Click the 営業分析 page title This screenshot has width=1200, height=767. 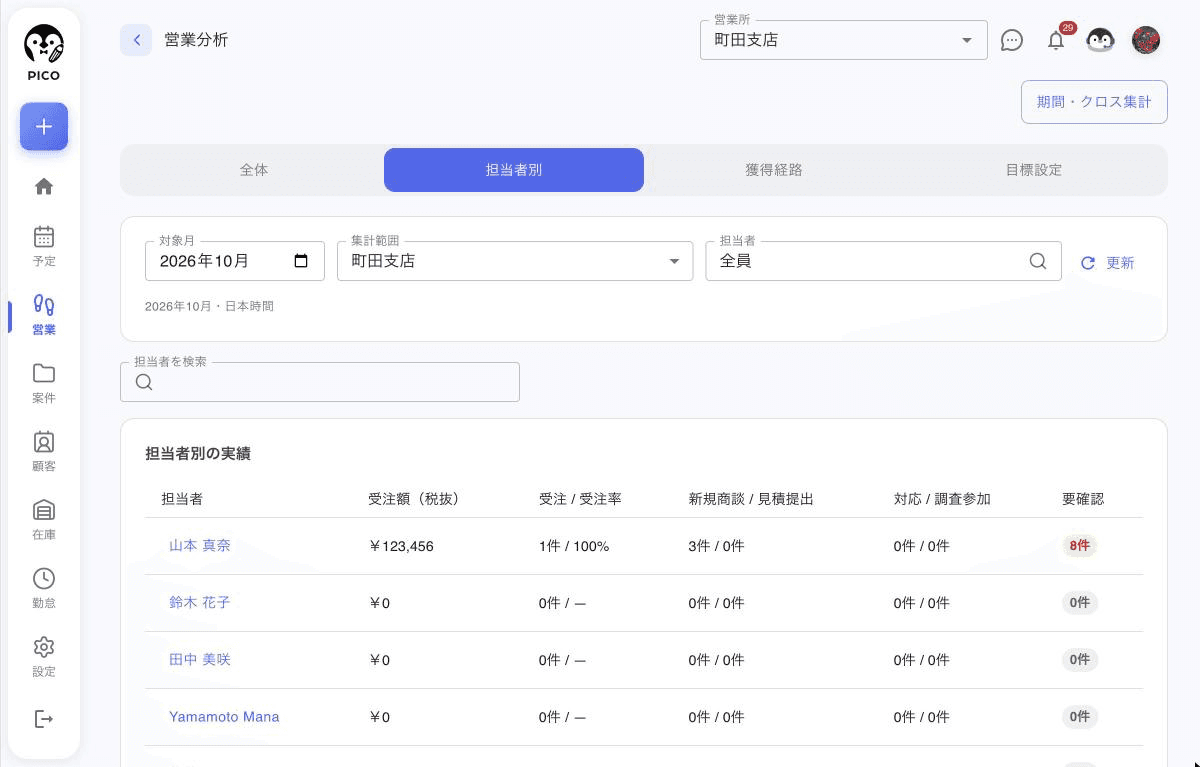click(196, 40)
